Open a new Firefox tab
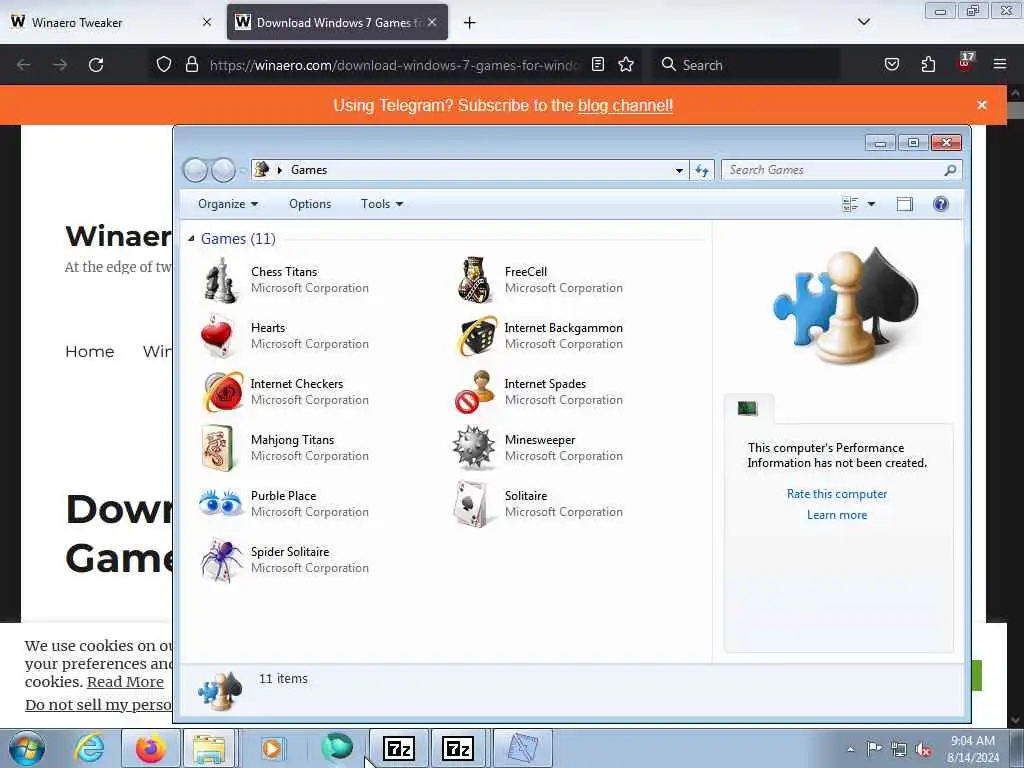This screenshot has width=1024, height=768. point(470,23)
